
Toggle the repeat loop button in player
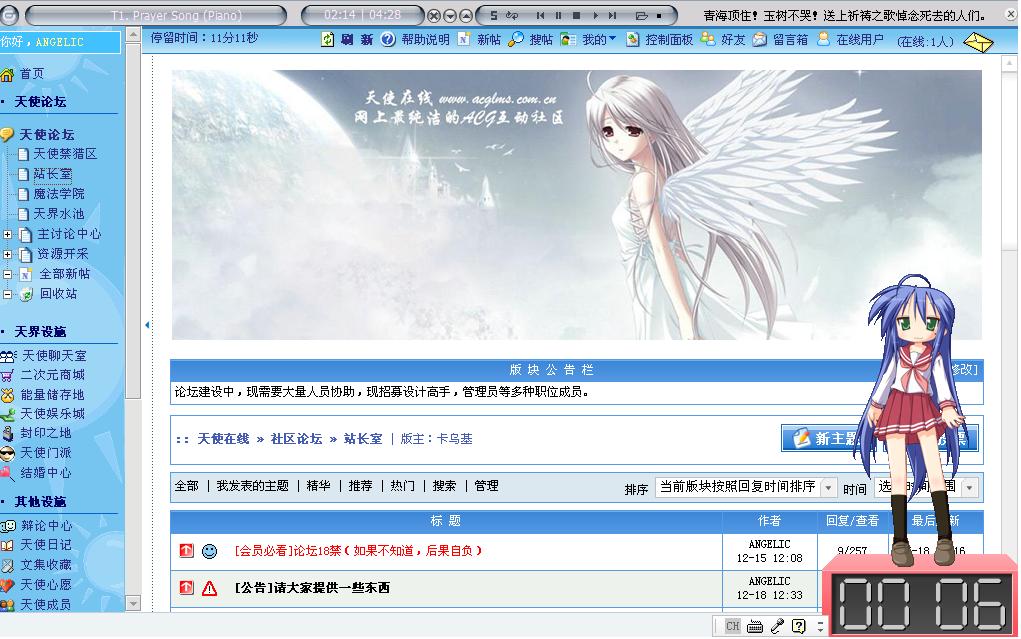pos(512,15)
